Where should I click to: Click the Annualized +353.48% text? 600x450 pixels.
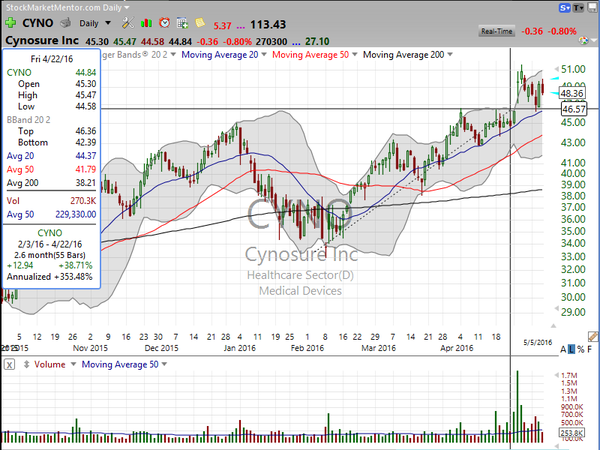(50, 277)
